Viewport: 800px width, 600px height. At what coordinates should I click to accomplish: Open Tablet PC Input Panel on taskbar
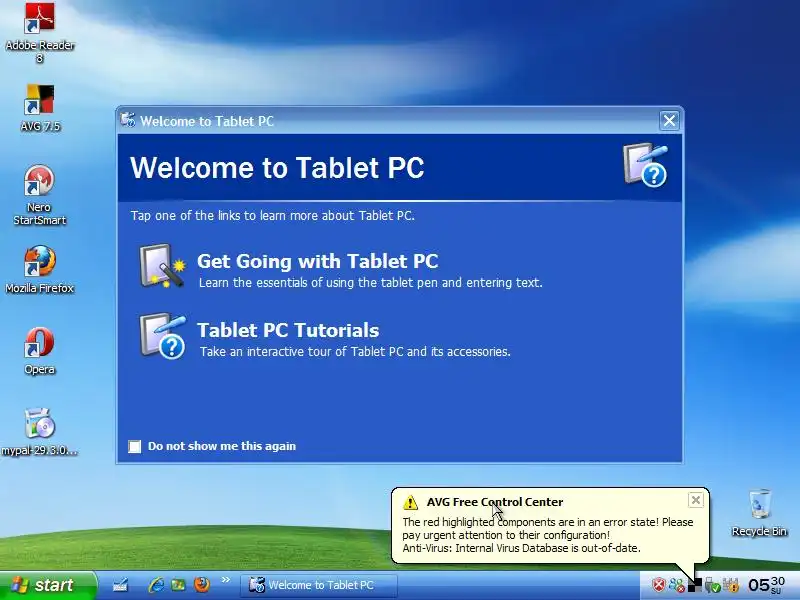120,585
